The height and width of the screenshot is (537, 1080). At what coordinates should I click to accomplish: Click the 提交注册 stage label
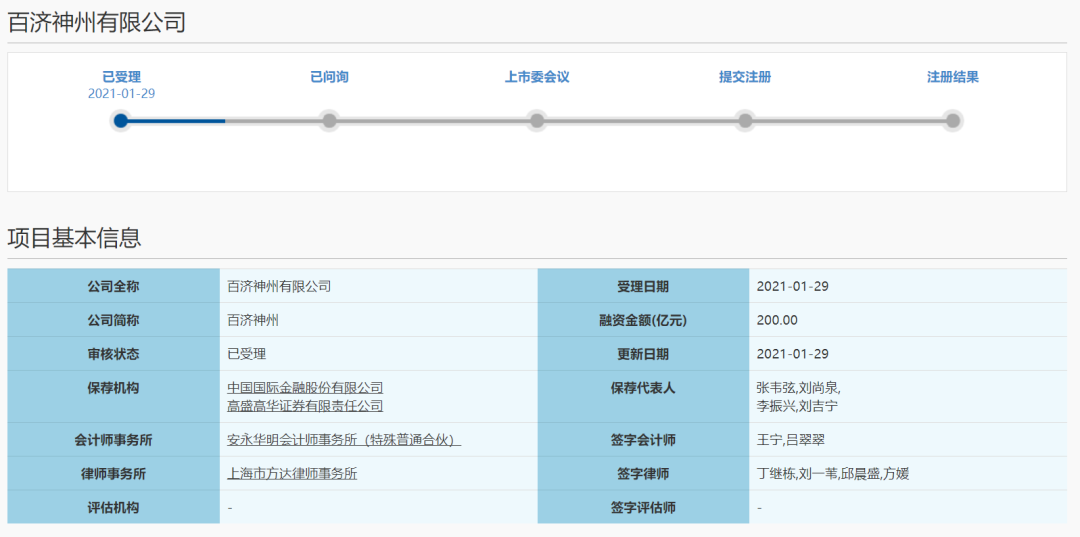[x=745, y=77]
